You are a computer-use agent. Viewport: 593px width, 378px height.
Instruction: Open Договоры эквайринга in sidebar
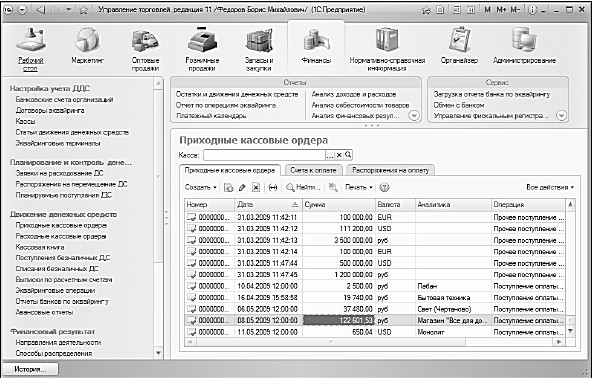[50, 110]
